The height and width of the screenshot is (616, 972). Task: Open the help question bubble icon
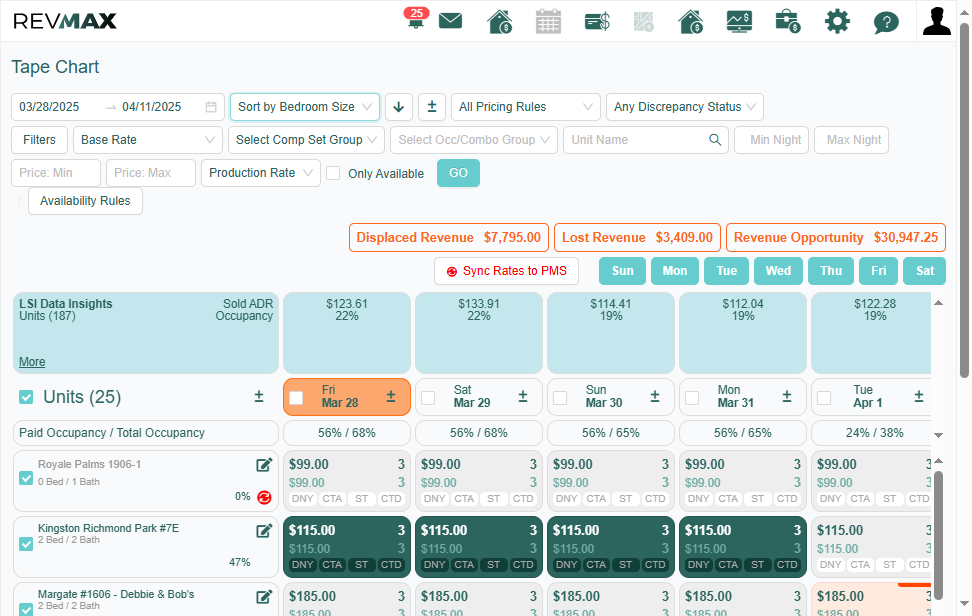tap(886, 22)
